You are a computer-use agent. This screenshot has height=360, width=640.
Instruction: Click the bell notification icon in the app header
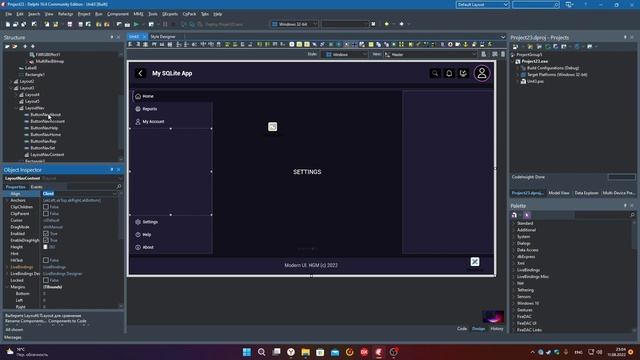[449, 73]
